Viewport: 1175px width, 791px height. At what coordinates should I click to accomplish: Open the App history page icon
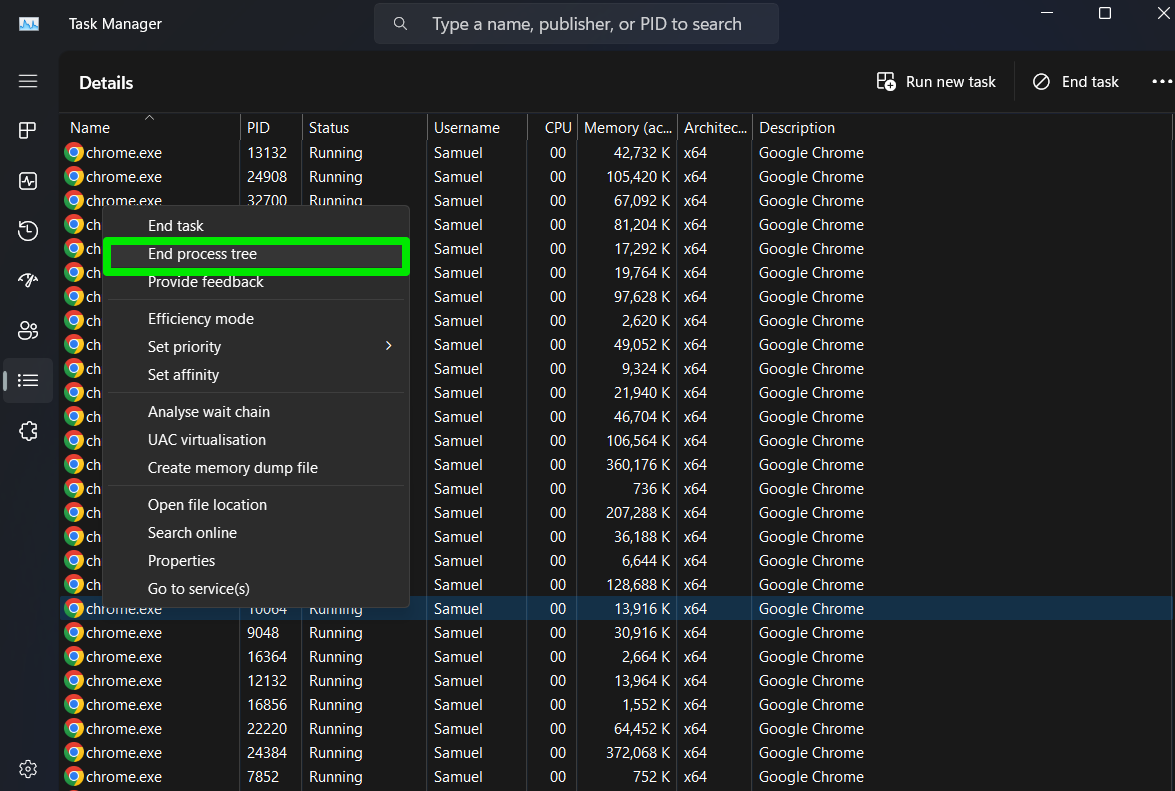(28, 231)
